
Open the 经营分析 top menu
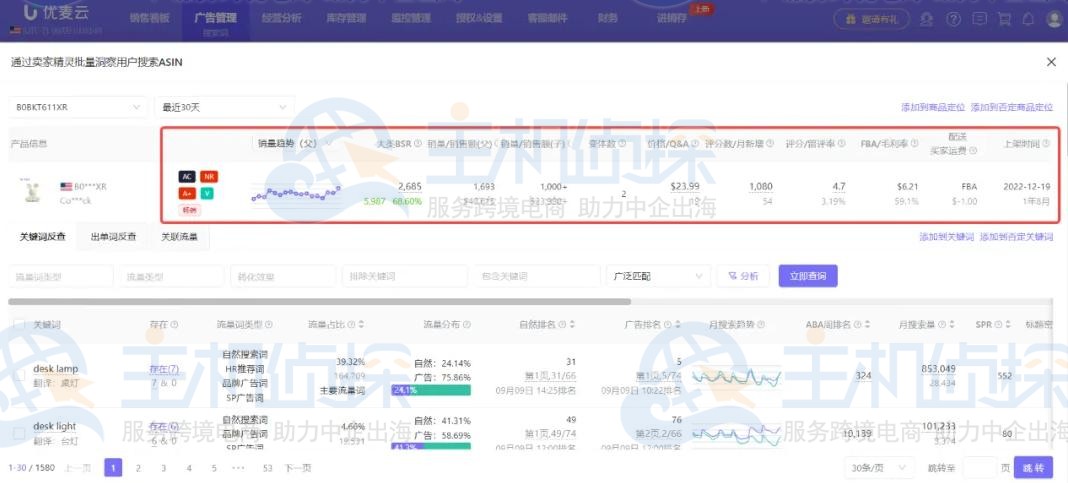tap(281, 18)
